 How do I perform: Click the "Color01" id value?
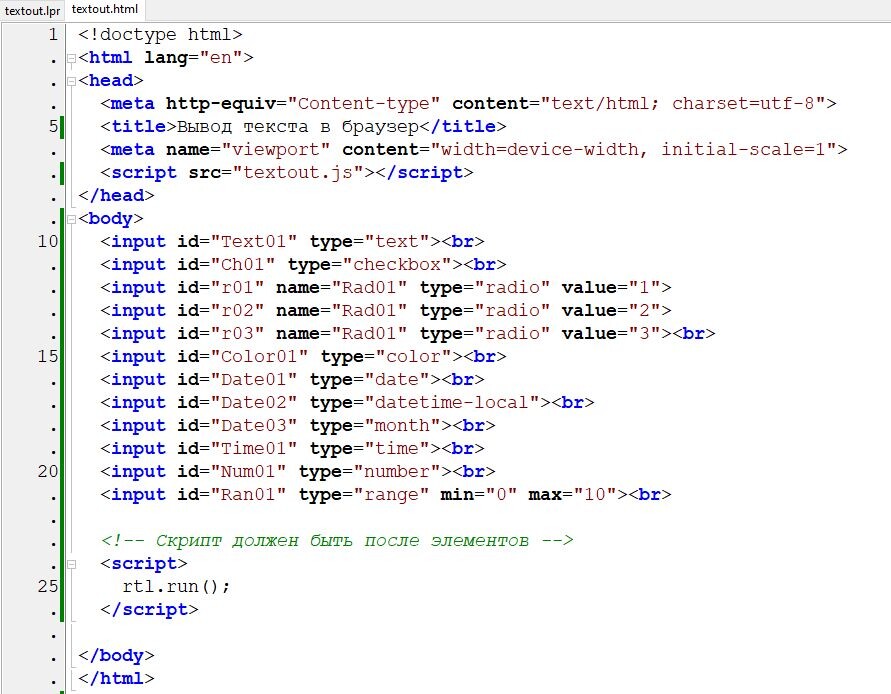click(x=260, y=356)
